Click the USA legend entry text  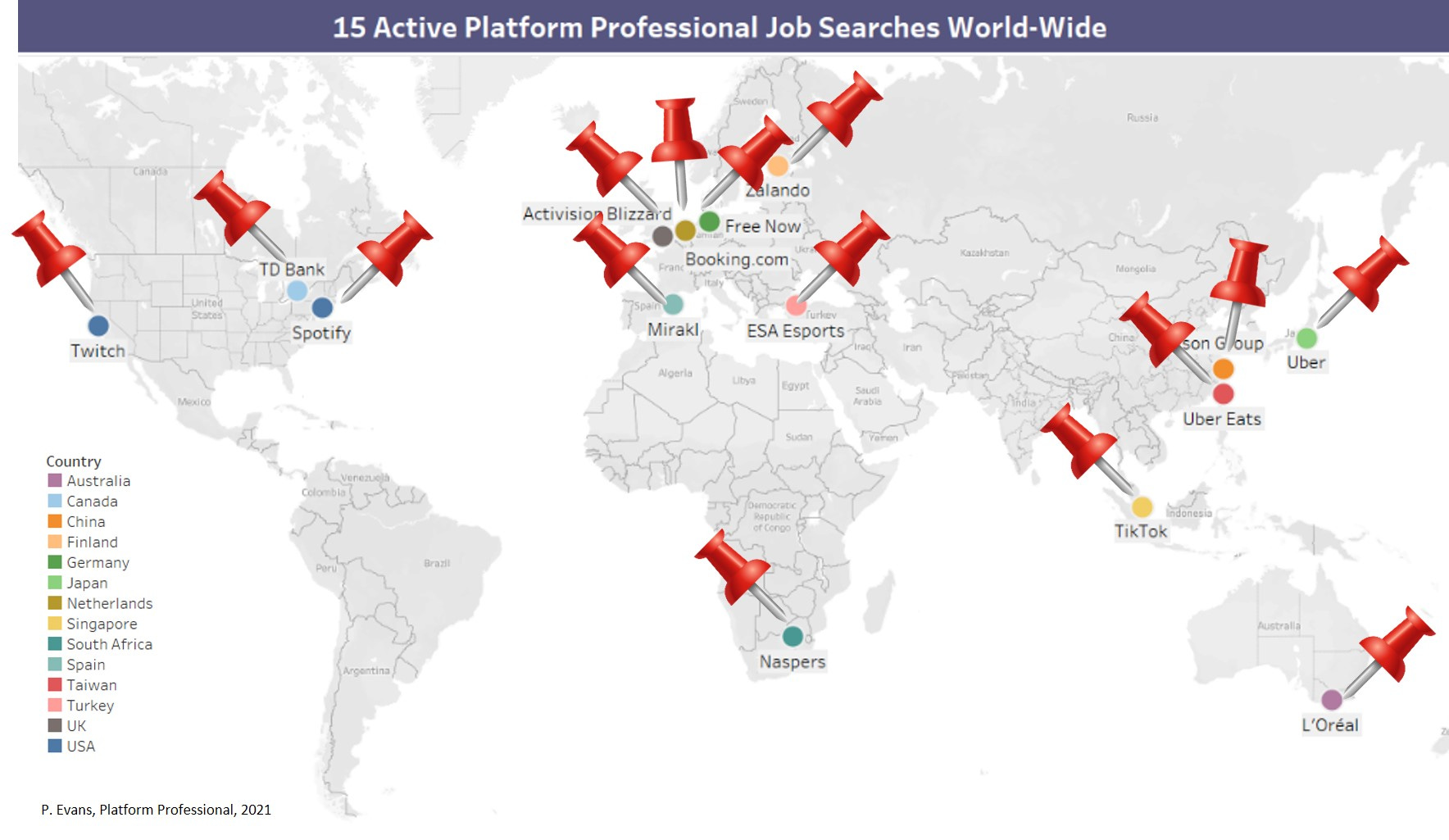click(81, 747)
